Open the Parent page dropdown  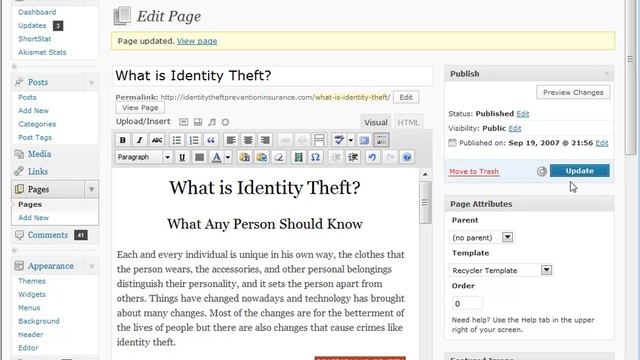tap(481, 237)
